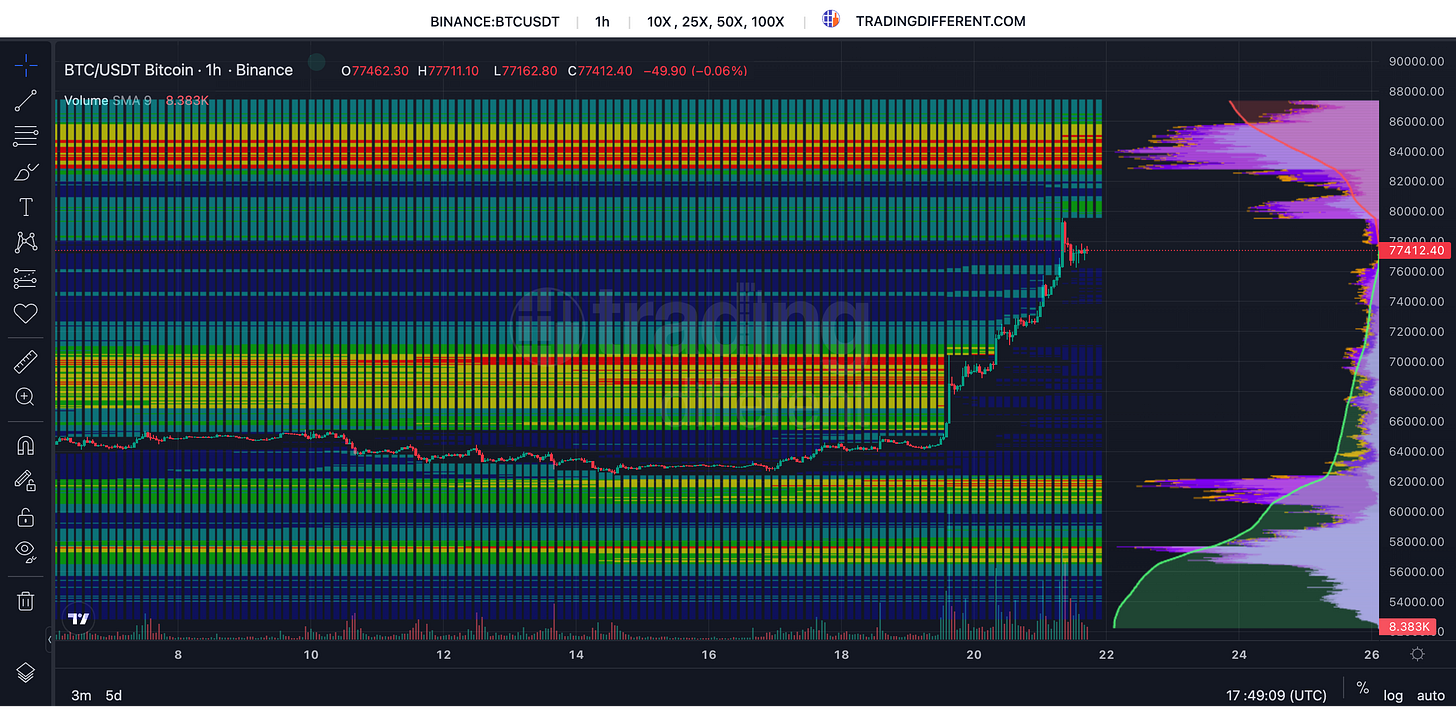This screenshot has width=1456, height=710.
Task: Click the −49.90 (−0.06%) change value
Action: pos(695,71)
